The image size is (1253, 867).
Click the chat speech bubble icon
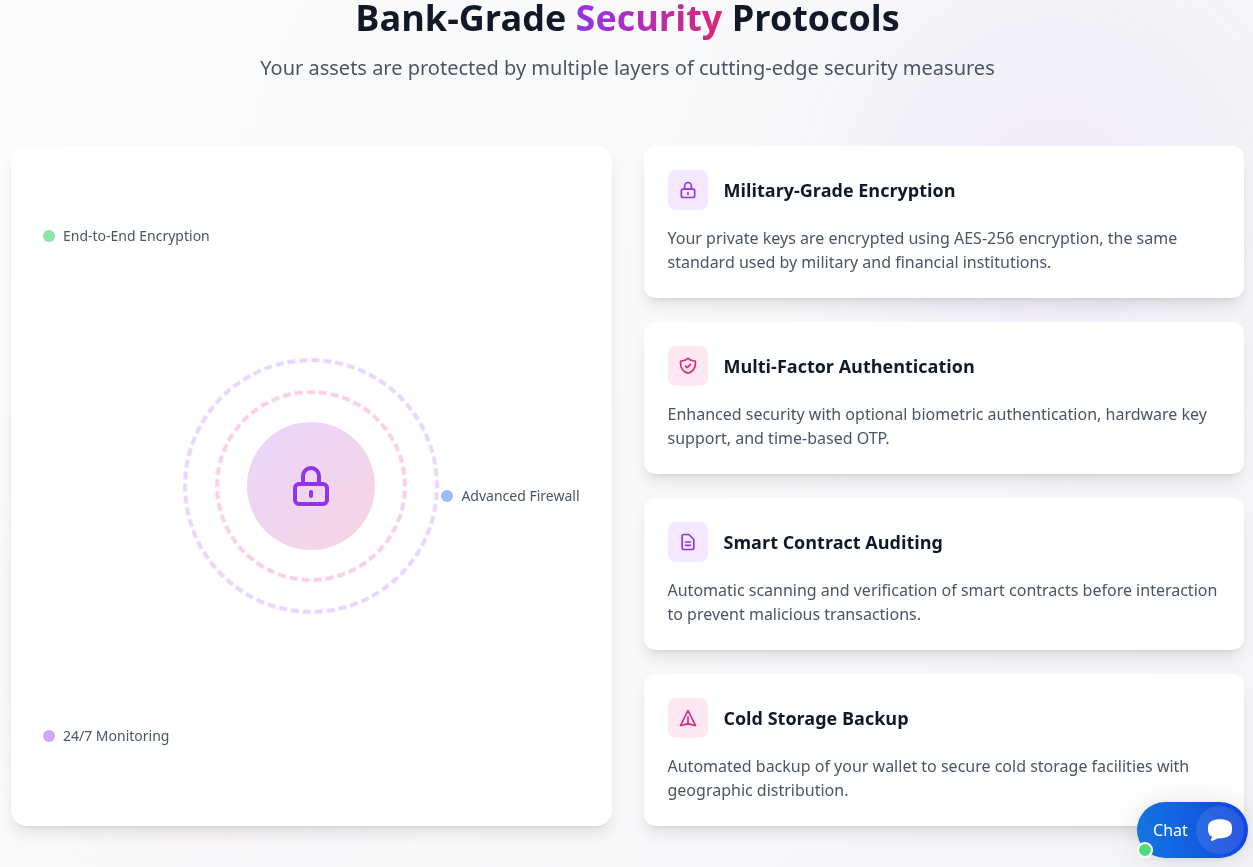[1219, 830]
